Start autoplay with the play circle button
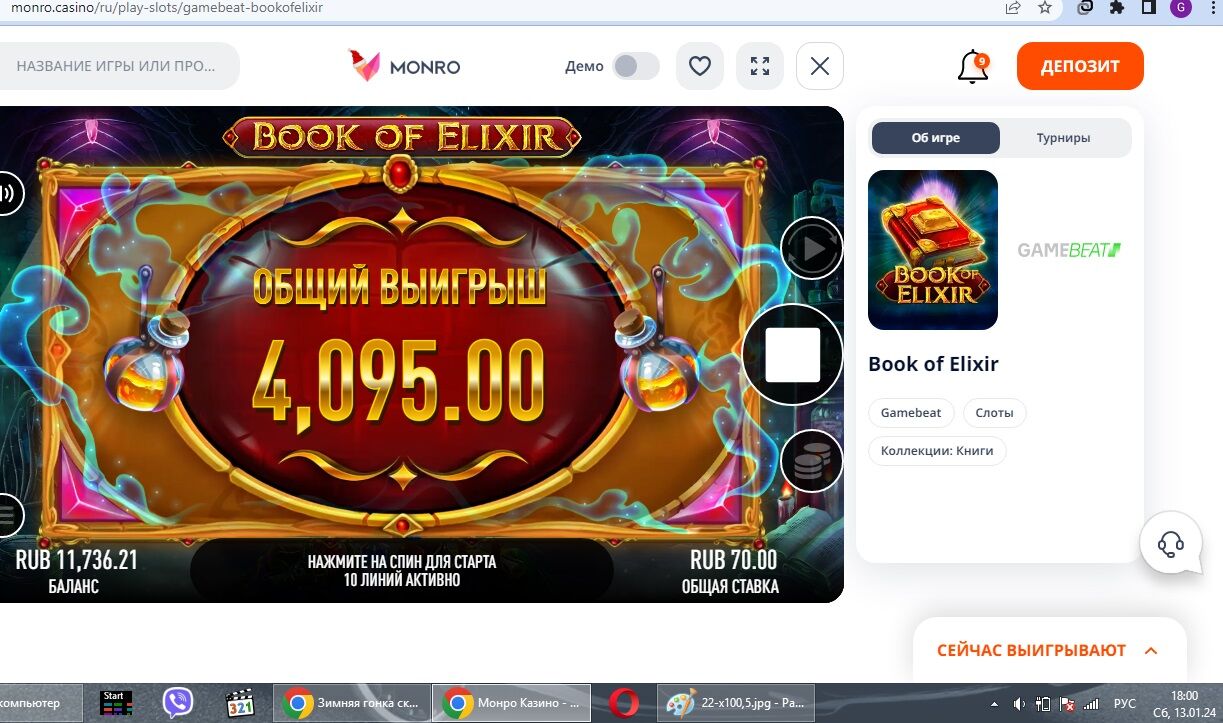Viewport: 1223px width, 723px height. [x=811, y=248]
